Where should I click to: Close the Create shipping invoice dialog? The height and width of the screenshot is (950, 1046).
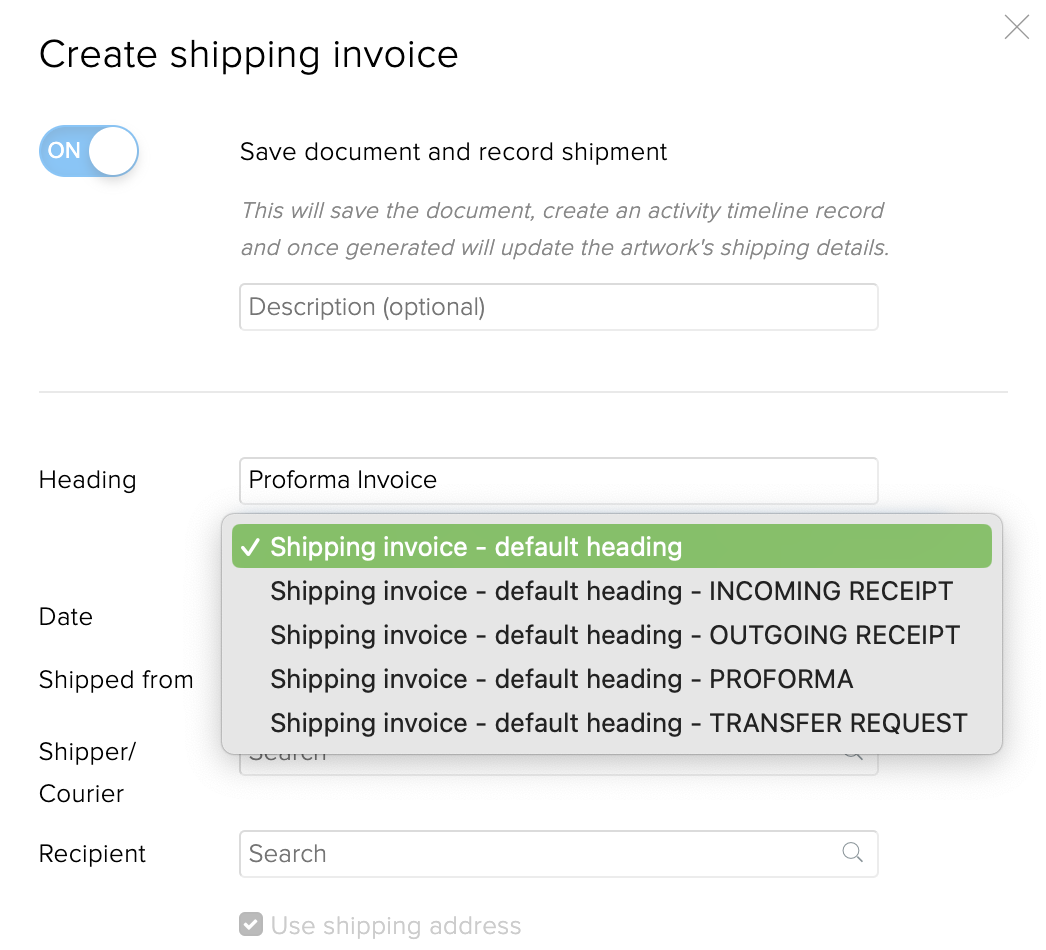(1016, 27)
